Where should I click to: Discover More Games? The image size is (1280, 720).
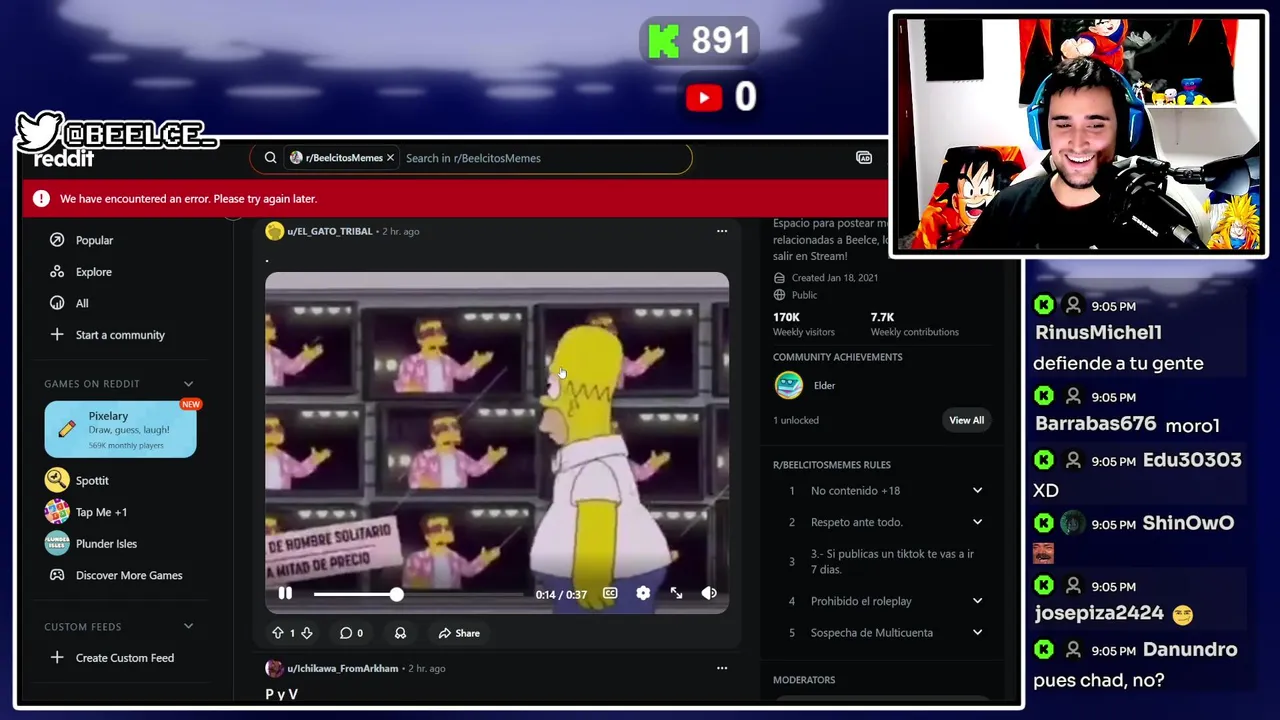(129, 575)
